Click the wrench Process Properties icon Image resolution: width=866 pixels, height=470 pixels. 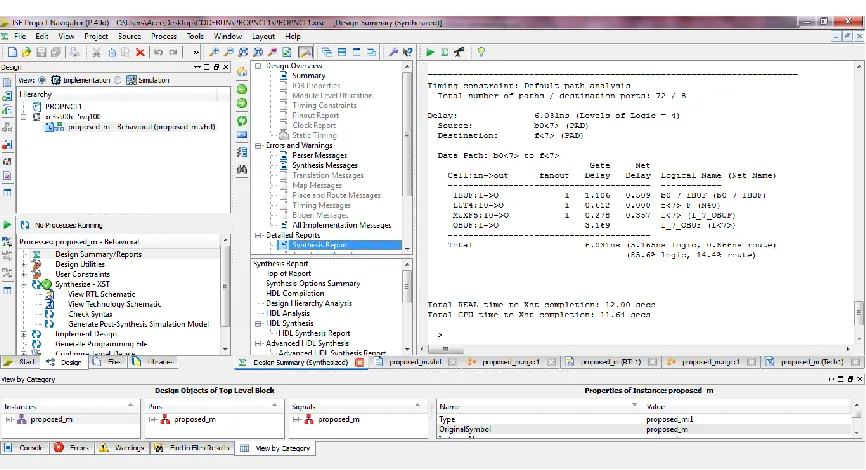[393, 52]
